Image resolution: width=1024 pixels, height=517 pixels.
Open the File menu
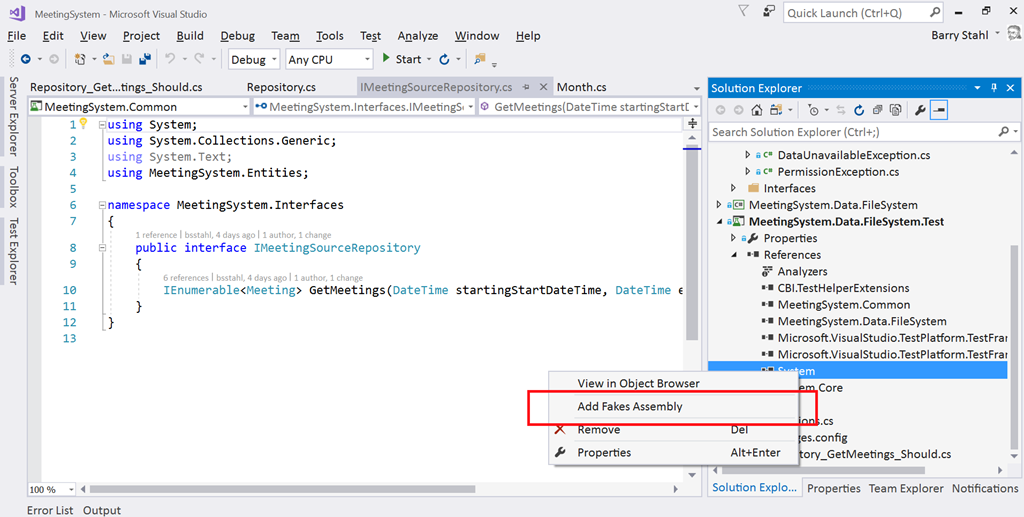[16, 36]
